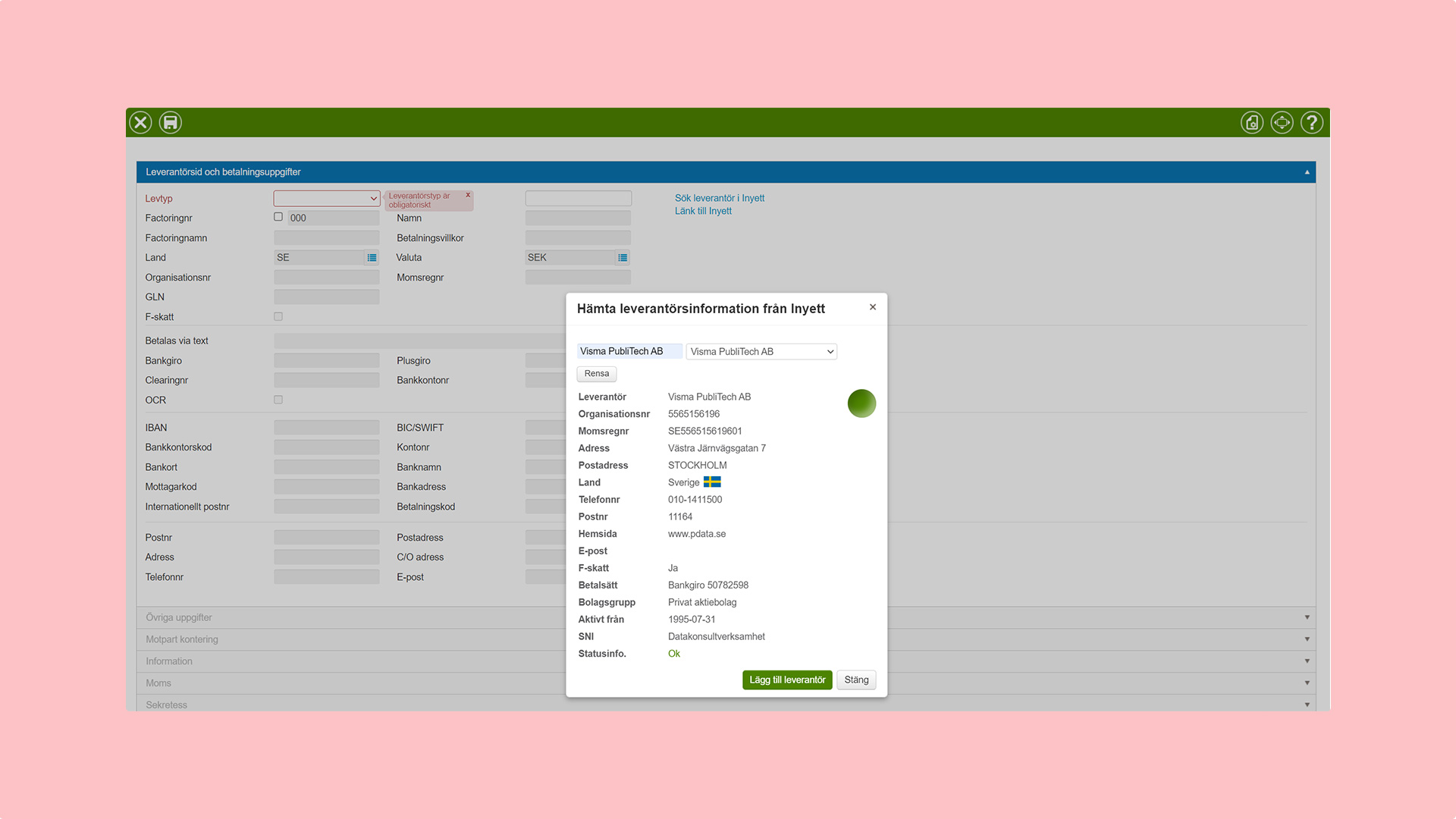Click the Valuta field containing SEK
The width and height of the screenshot is (1456, 819).
pos(570,258)
